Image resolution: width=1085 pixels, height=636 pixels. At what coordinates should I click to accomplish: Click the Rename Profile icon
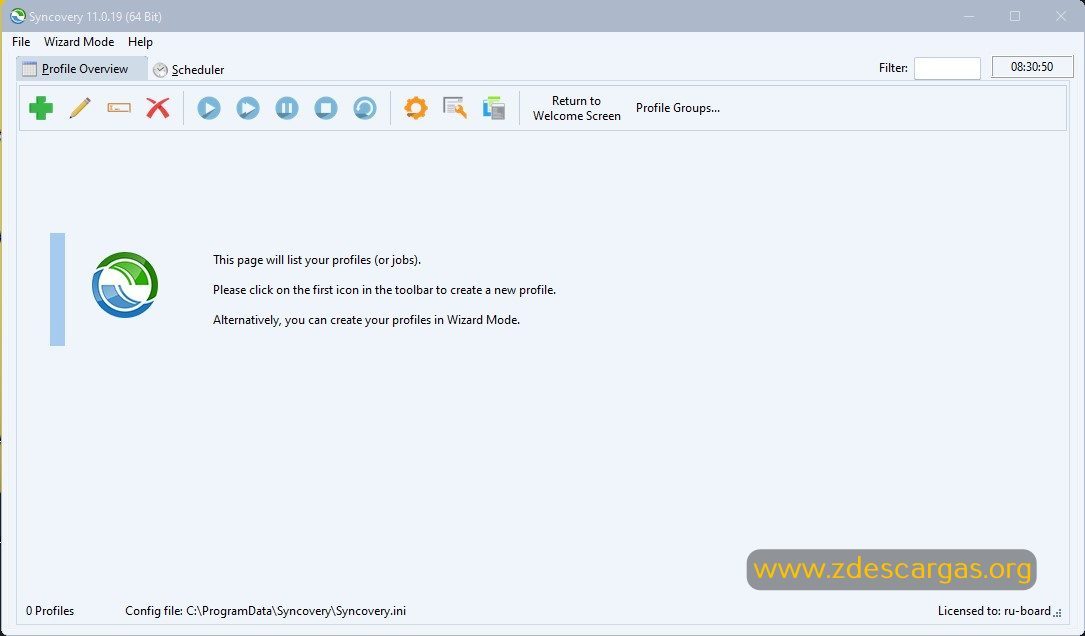(119, 108)
